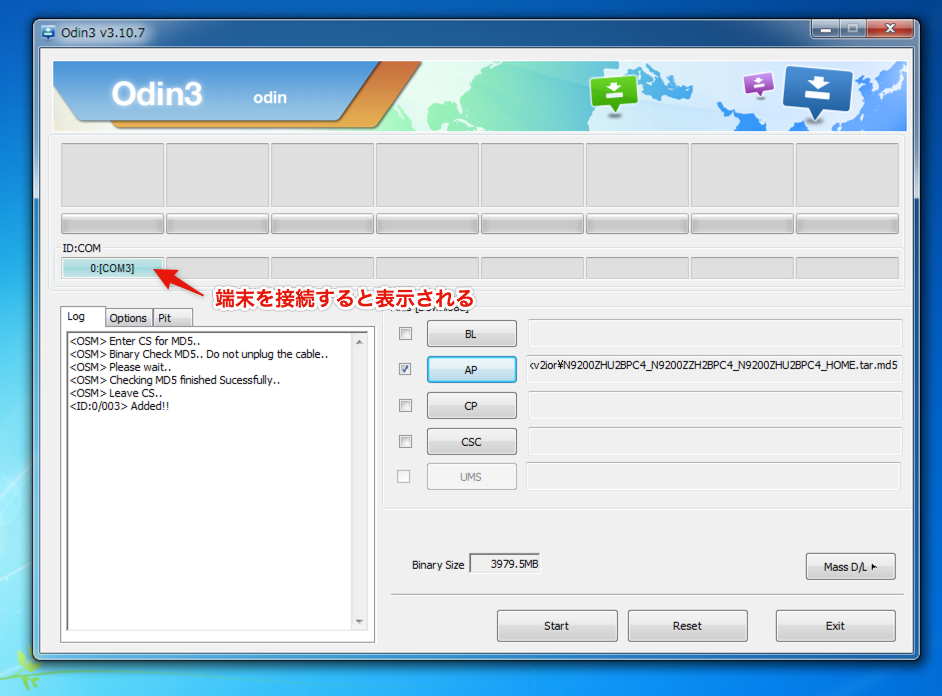Click the empty CP file path field
The height and width of the screenshot is (696, 942).
coord(714,405)
